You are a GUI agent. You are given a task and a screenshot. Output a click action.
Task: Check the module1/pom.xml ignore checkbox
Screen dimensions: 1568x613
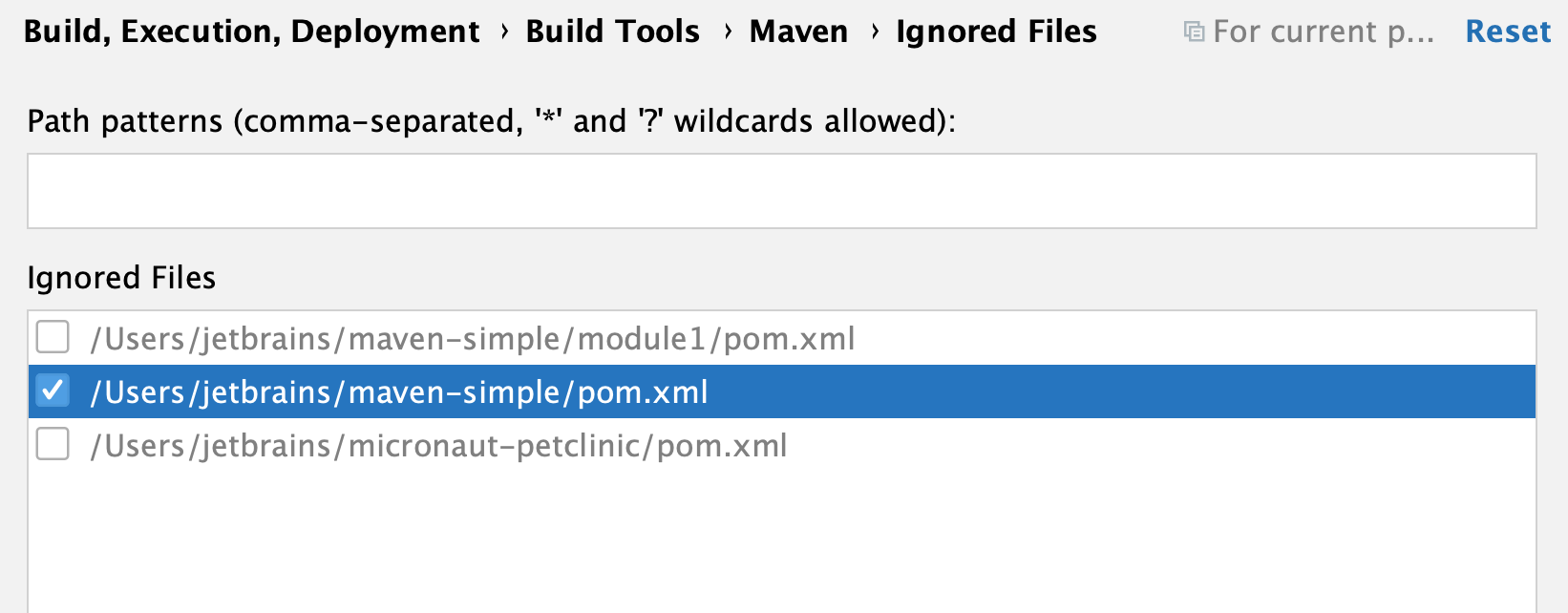click(x=53, y=337)
